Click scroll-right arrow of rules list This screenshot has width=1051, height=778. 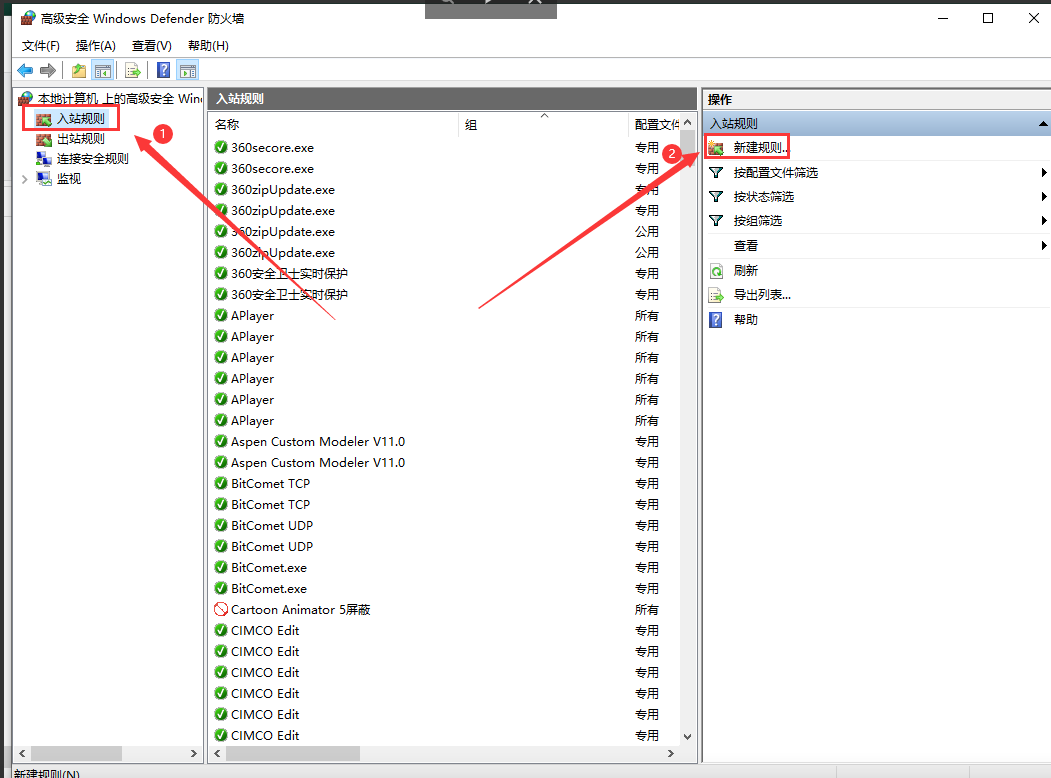671,753
